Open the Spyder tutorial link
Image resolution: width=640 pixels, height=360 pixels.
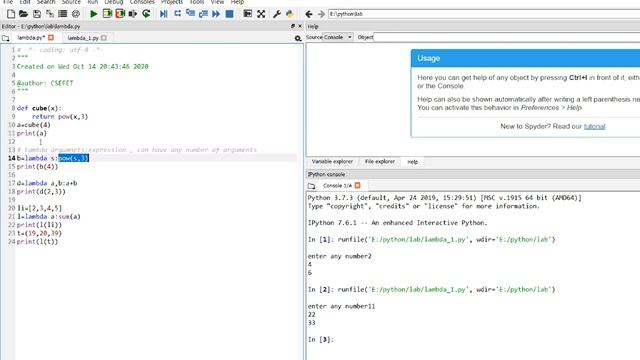594,127
